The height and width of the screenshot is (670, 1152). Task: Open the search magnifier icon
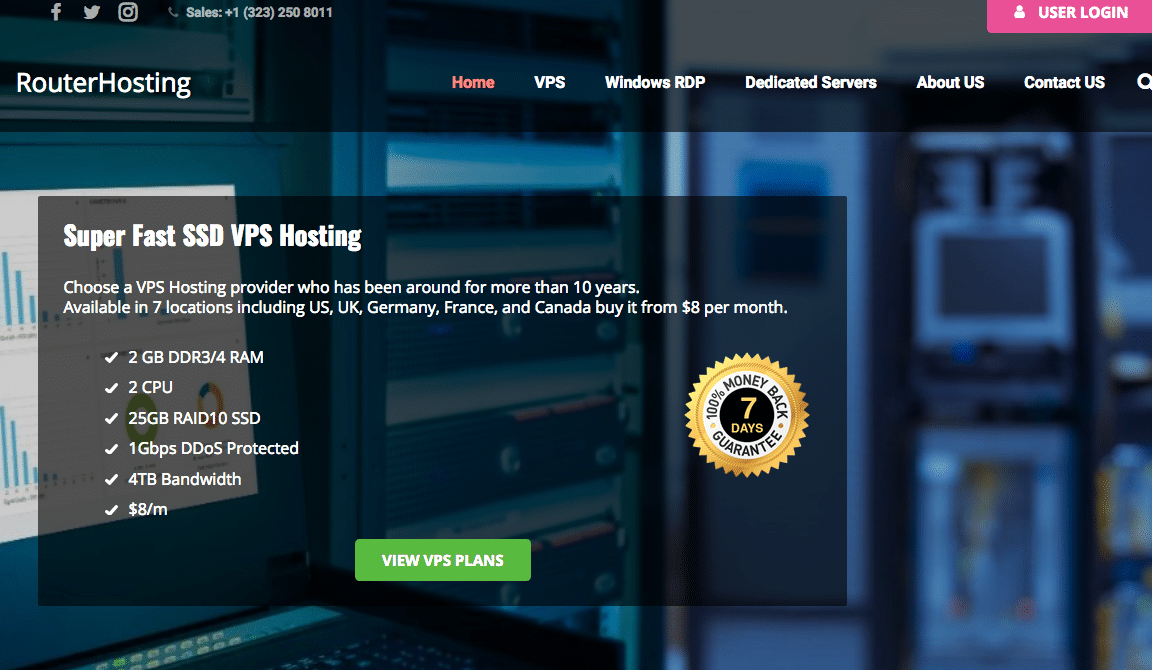tap(1144, 82)
